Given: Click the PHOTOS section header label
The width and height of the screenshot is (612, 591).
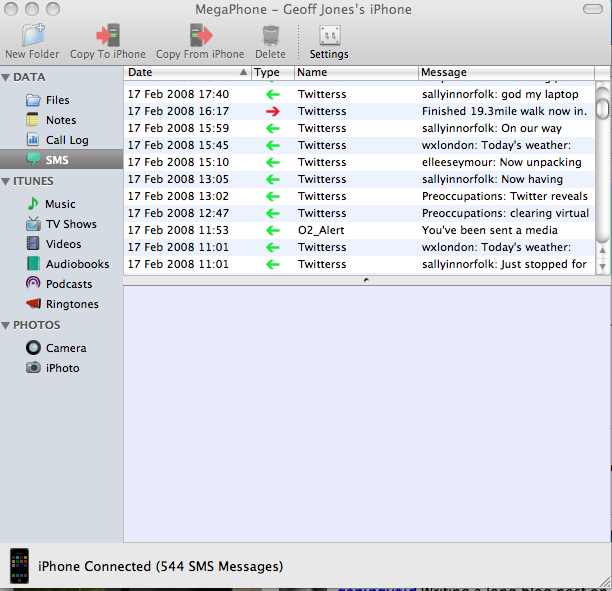Looking at the screenshot, I should coord(37,325).
